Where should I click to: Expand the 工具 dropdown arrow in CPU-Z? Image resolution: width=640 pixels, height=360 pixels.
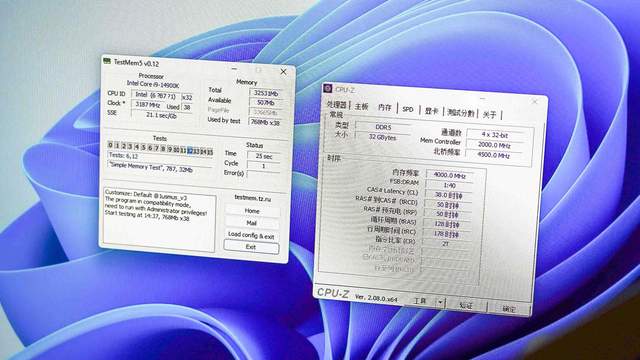coord(440,302)
